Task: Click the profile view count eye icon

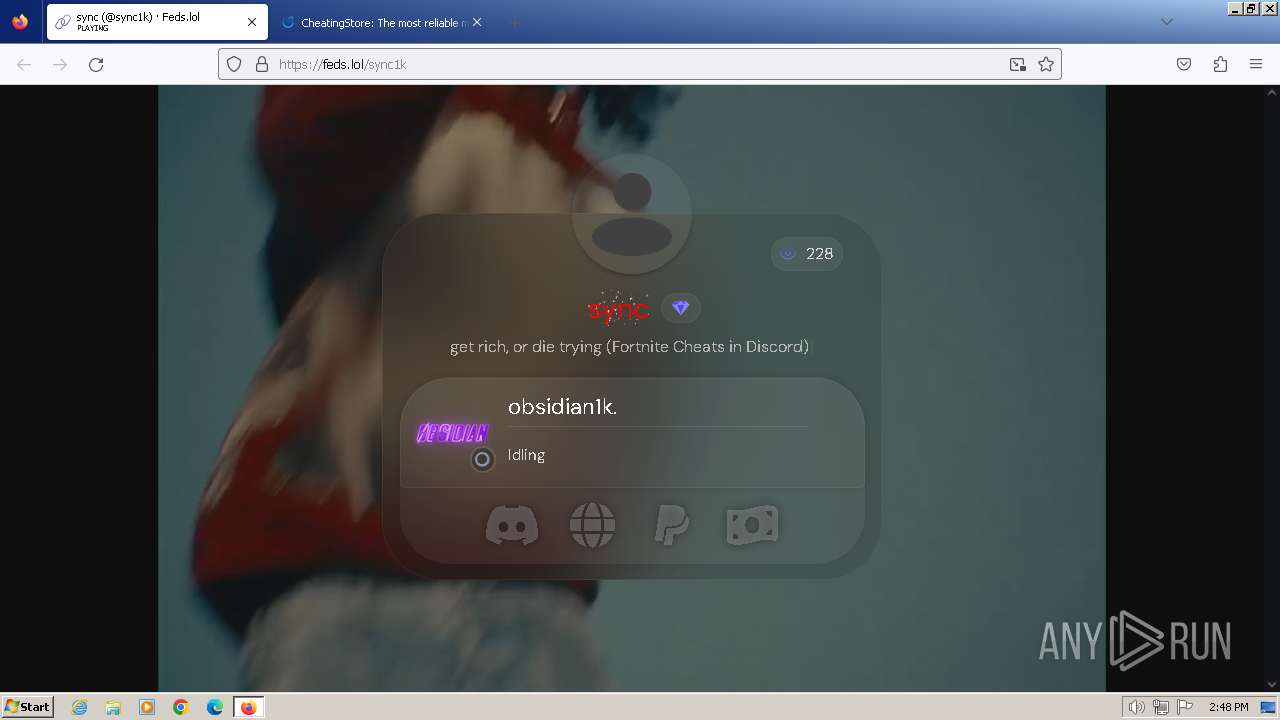Action: [788, 254]
